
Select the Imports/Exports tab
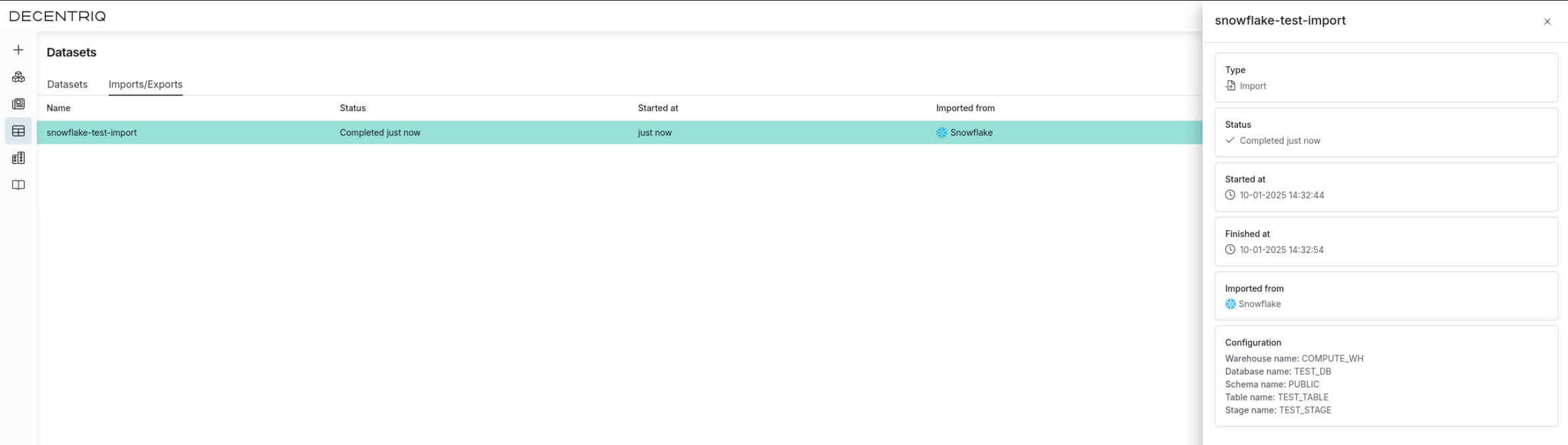[x=145, y=84]
